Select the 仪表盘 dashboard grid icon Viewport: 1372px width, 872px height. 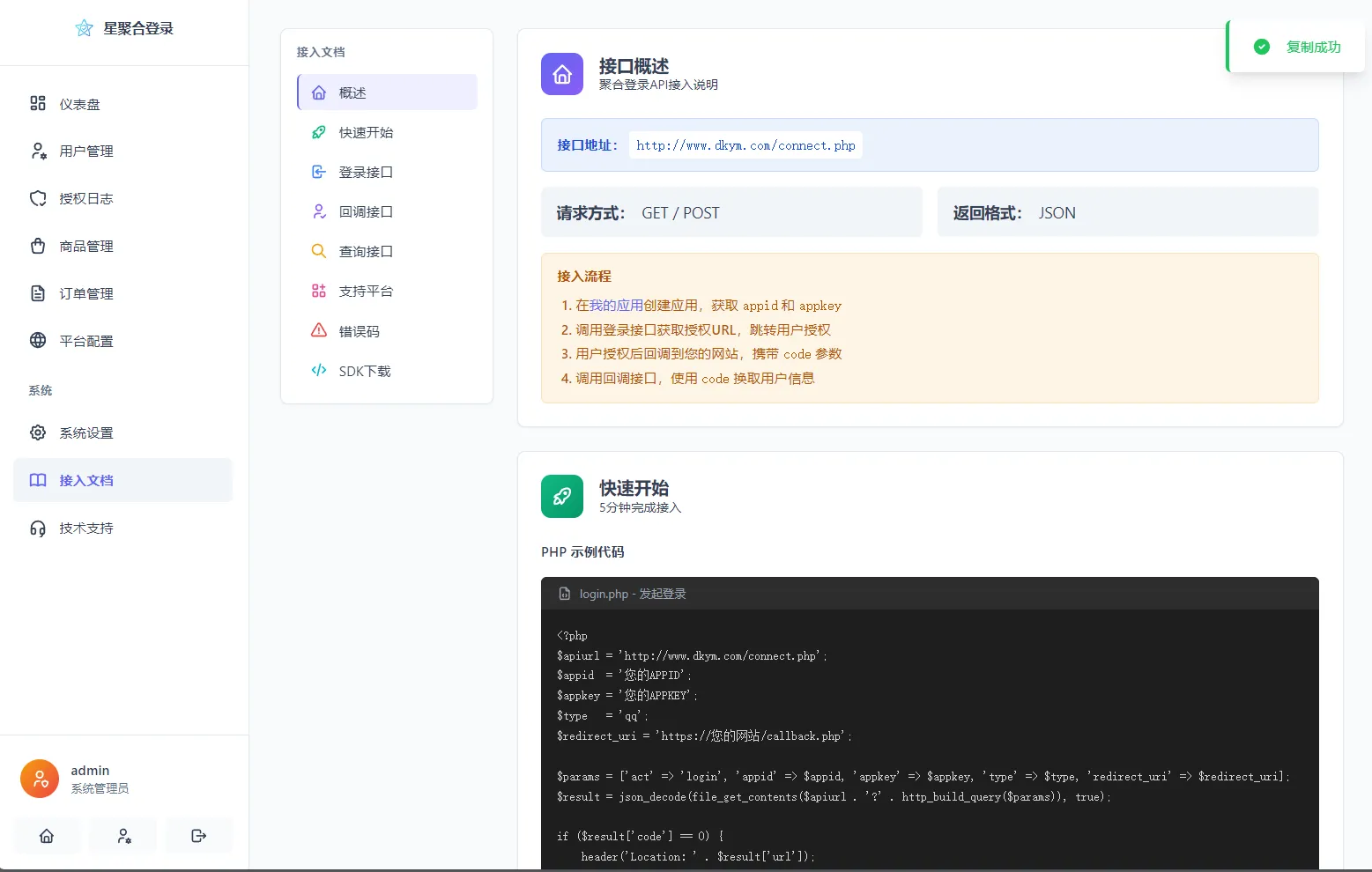coord(38,103)
